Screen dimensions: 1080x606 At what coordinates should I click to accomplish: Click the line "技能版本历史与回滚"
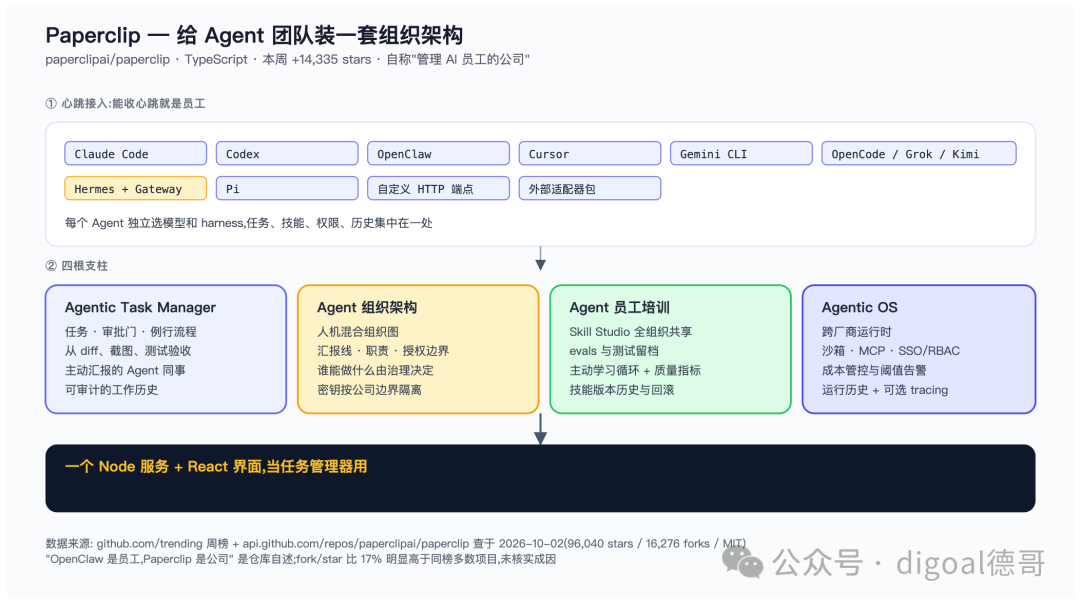click(x=622, y=390)
